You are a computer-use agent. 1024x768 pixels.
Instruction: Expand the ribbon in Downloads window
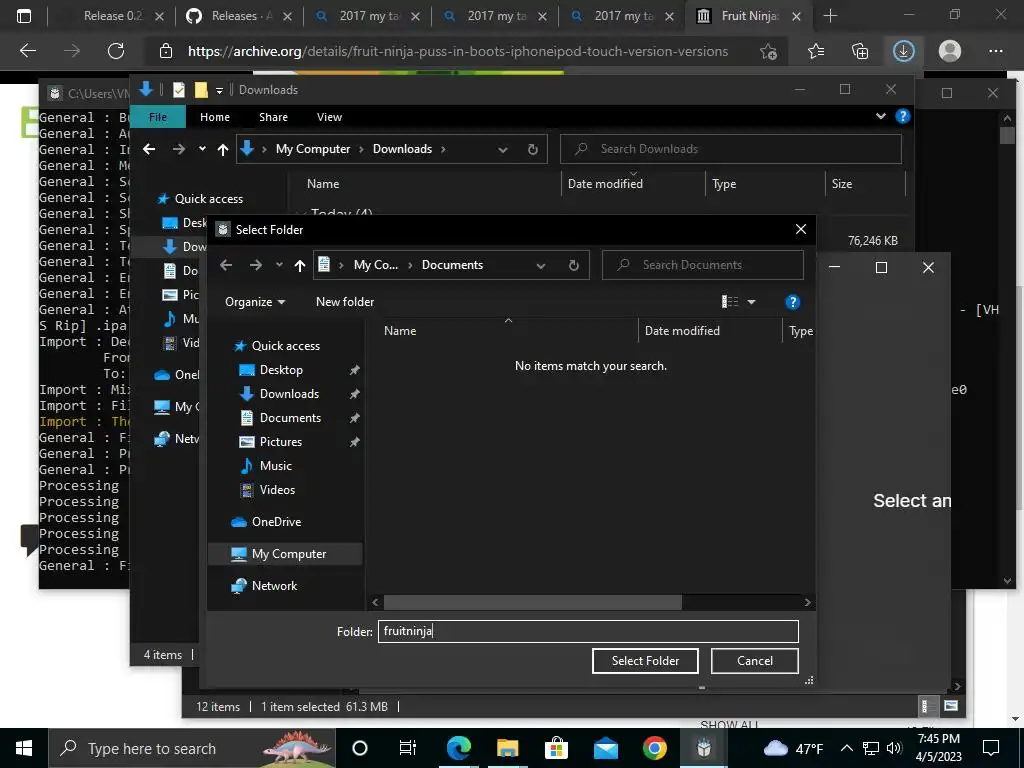[880, 116]
